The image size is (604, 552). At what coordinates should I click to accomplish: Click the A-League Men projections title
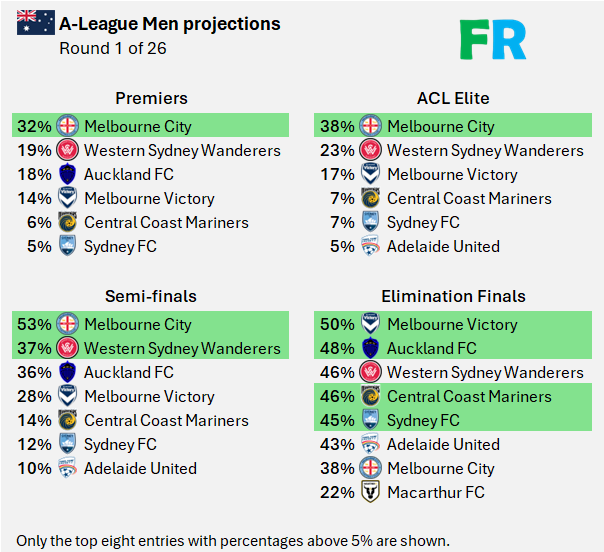point(169,23)
